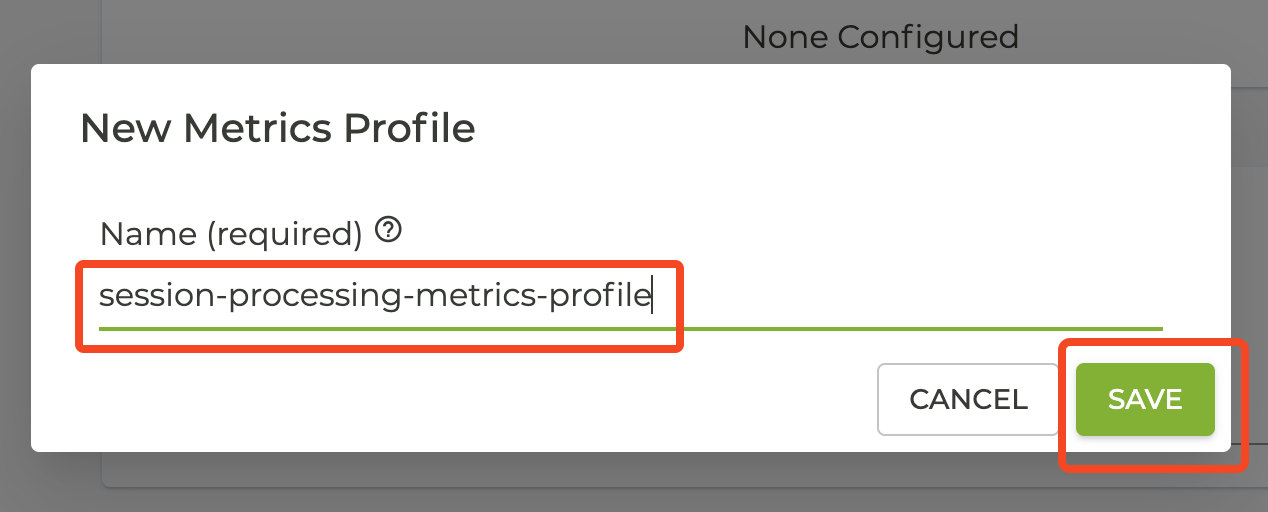
Task: Click the word "None" in the background
Action: click(786, 38)
